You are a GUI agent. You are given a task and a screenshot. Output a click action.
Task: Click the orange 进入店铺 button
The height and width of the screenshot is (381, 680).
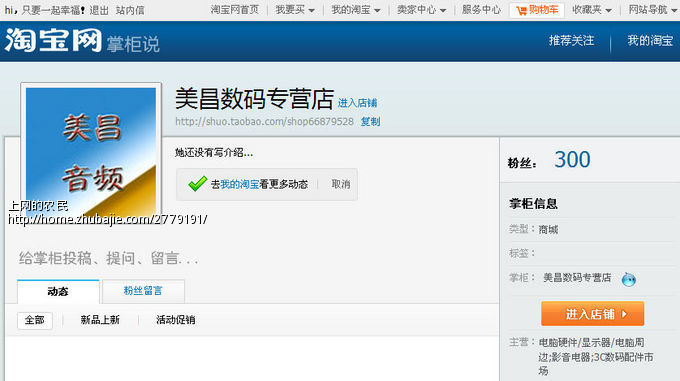click(x=592, y=314)
